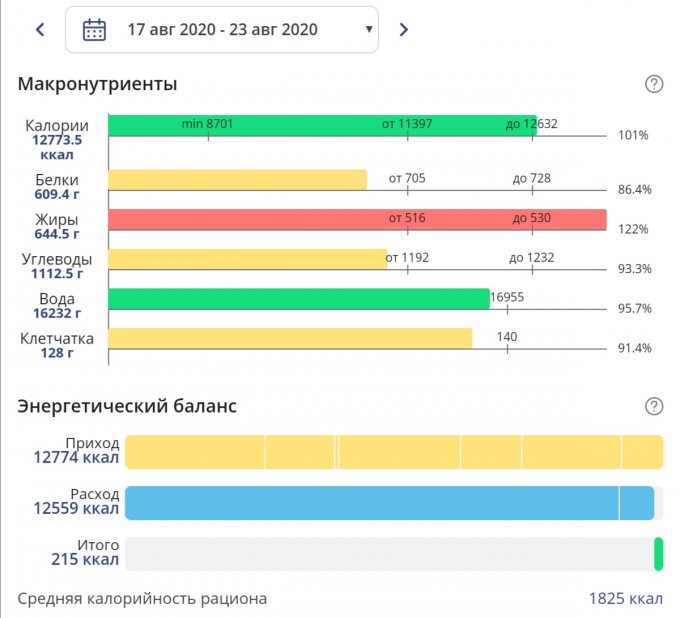680x618 pixels.
Task: Click the blue Расход energy bar
Action: 389,503
